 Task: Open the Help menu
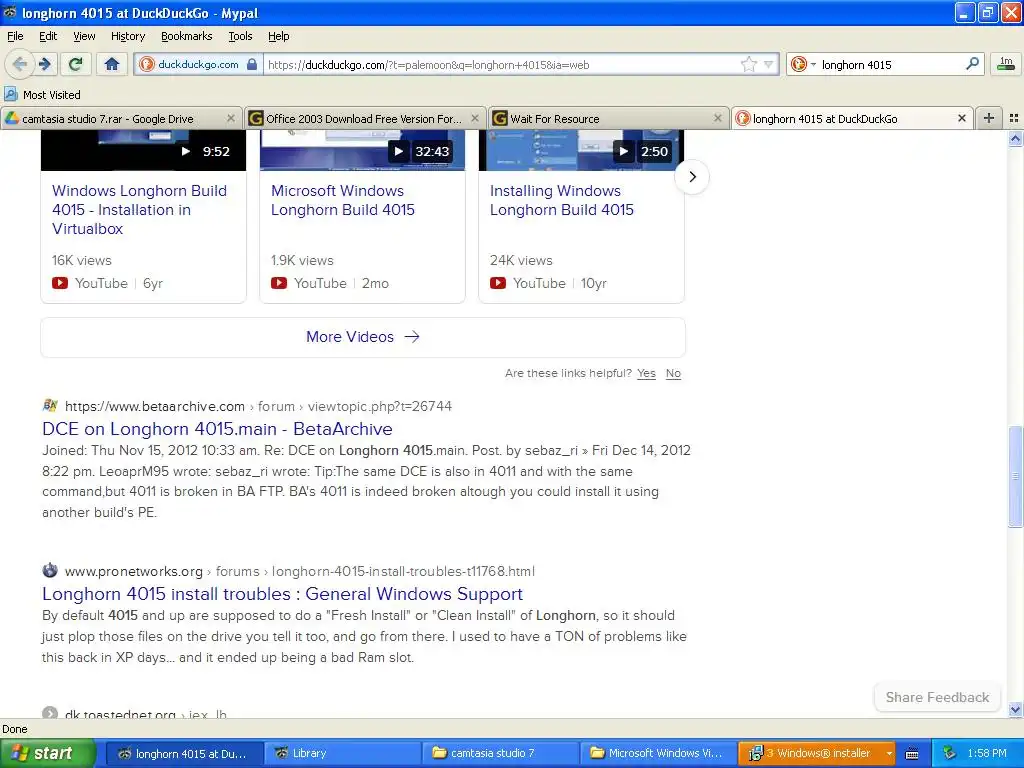(x=279, y=36)
